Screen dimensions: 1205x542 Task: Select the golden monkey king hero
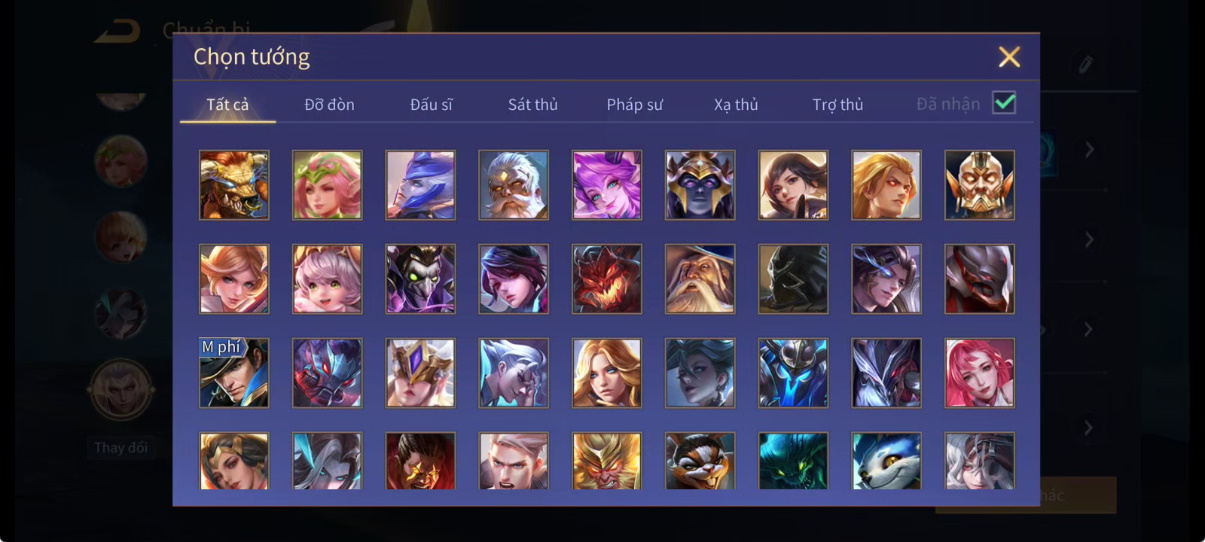pos(607,461)
